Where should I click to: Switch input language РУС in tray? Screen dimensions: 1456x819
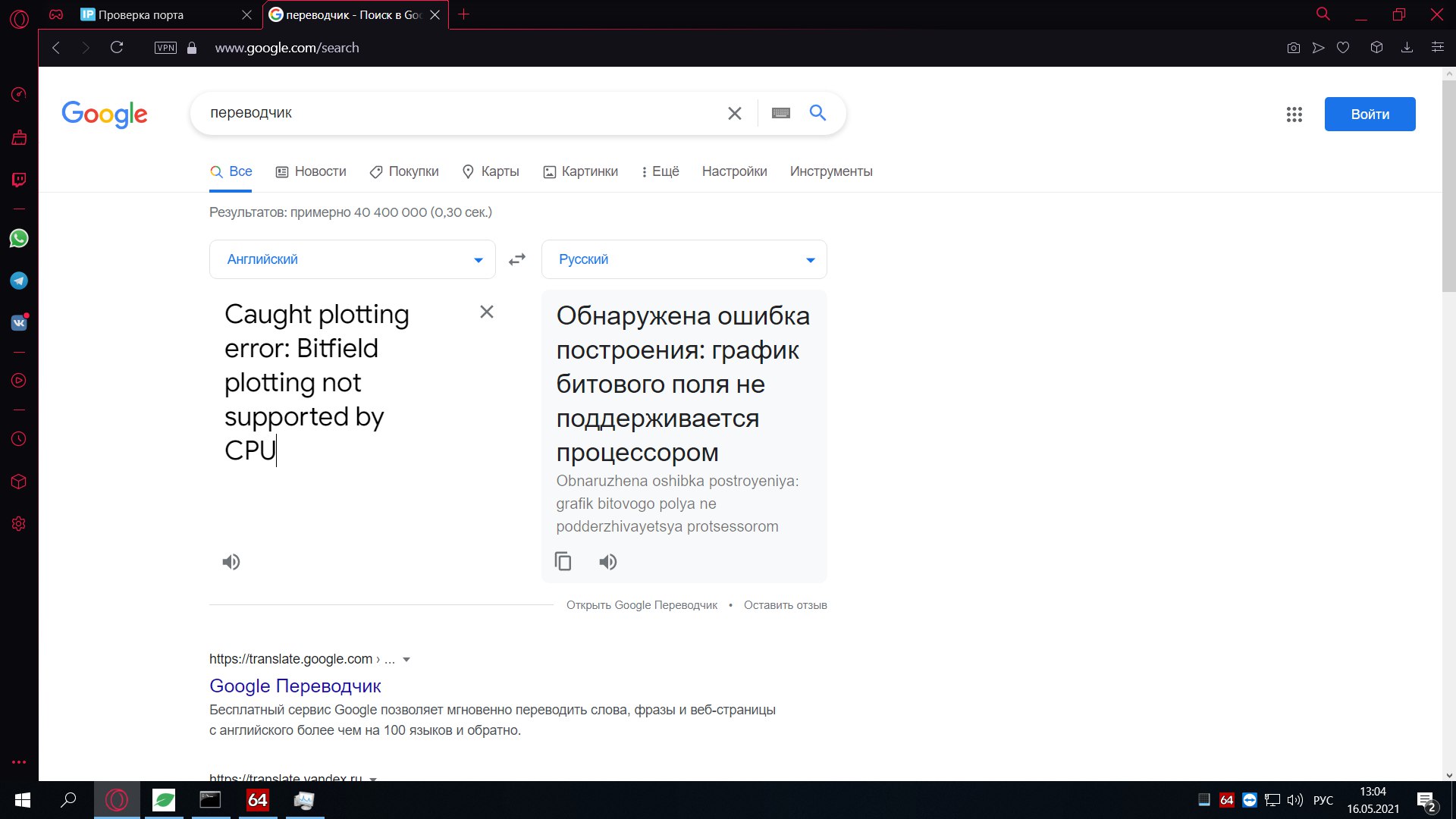point(1323,800)
